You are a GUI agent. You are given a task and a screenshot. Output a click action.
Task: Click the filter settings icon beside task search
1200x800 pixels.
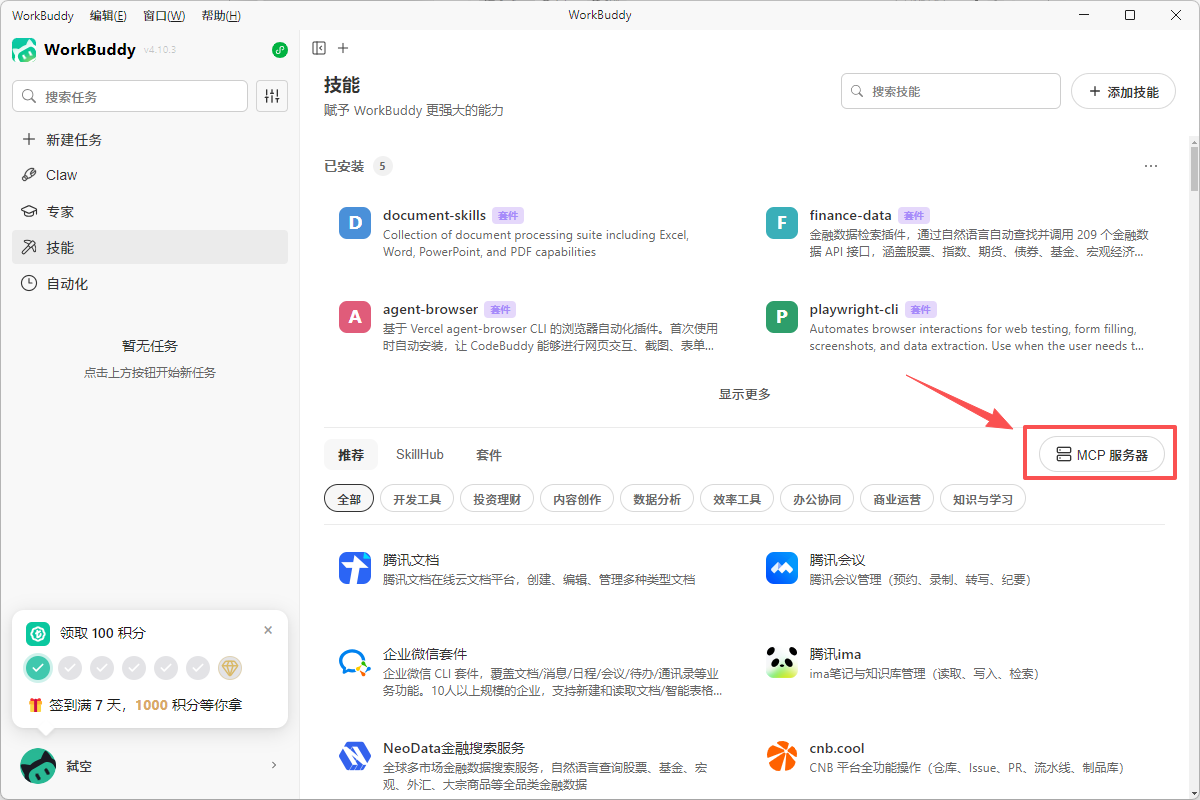click(x=272, y=96)
